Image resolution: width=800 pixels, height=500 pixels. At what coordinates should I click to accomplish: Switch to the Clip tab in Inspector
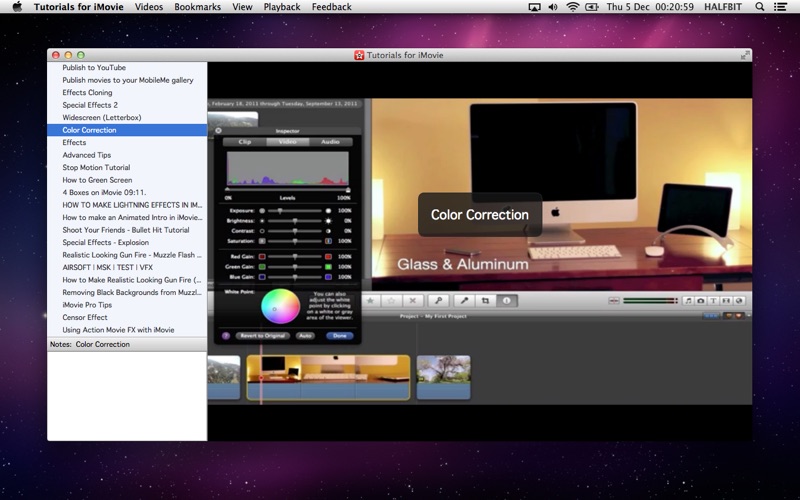[245, 142]
